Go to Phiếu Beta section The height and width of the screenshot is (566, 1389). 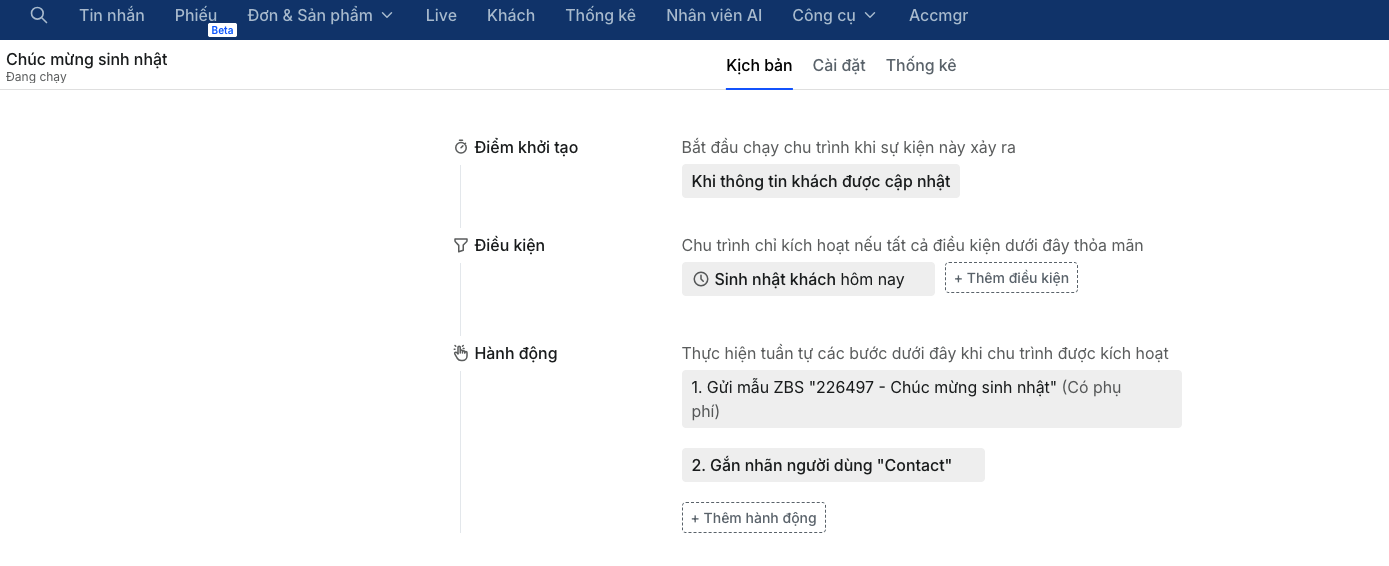(x=196, y=15)
